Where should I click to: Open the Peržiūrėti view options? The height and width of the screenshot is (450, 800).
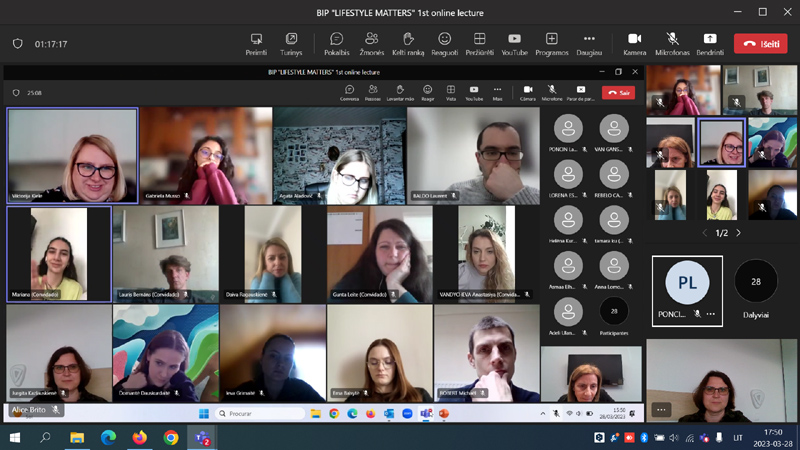[x=480, y=39]
